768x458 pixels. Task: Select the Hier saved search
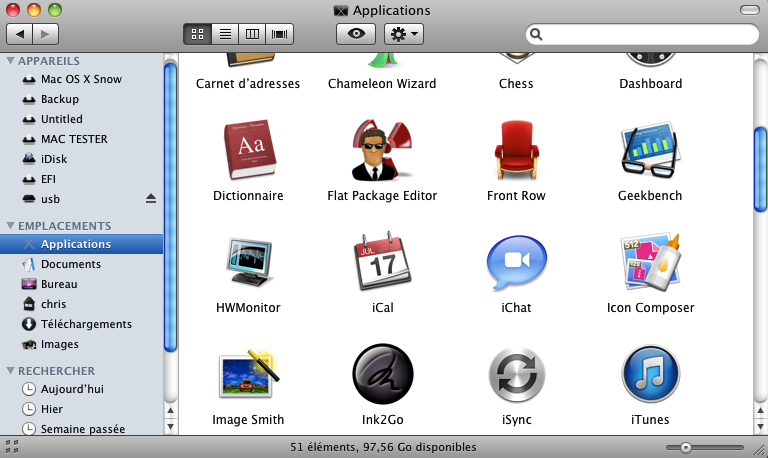tap(81, 409)
